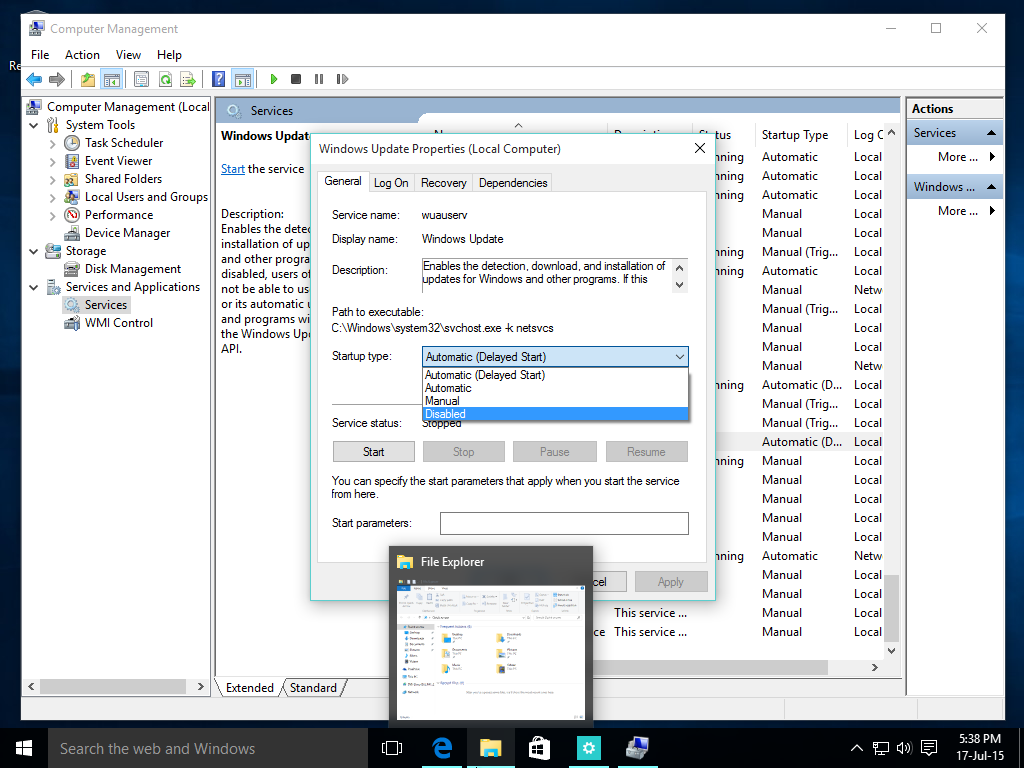This screenshot has height=768, width=1024.
Task: Collapse the Services section in Actions pane
Action: [991, 133]
